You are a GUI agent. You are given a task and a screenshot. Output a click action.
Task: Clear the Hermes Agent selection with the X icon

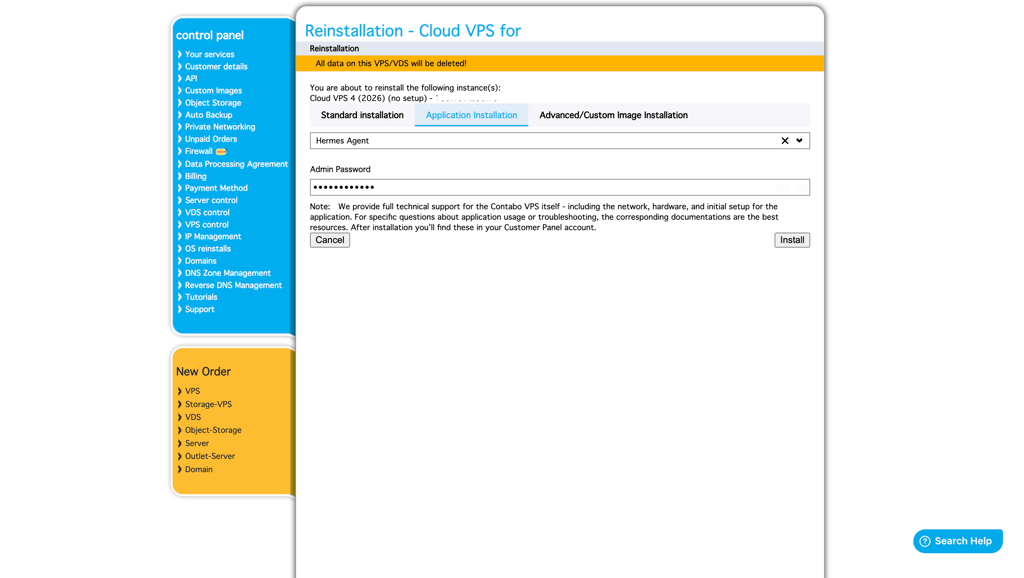tap(784, 140)
